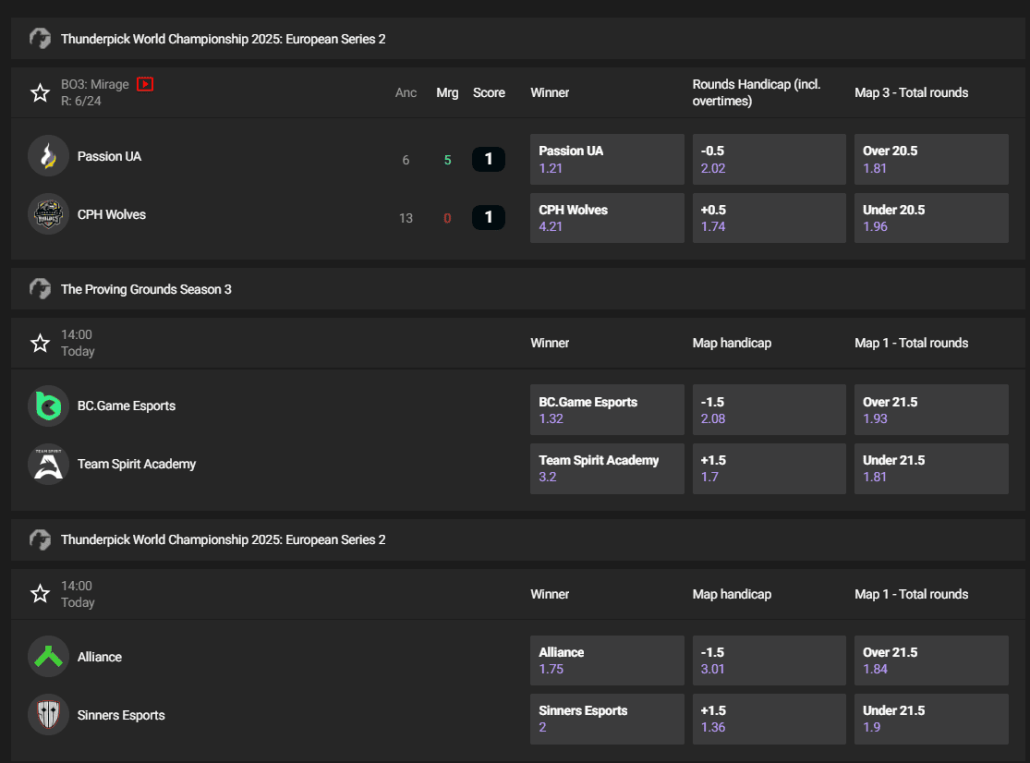Click Passion UA's green Mrg score 5

click(x=447, y=160)
